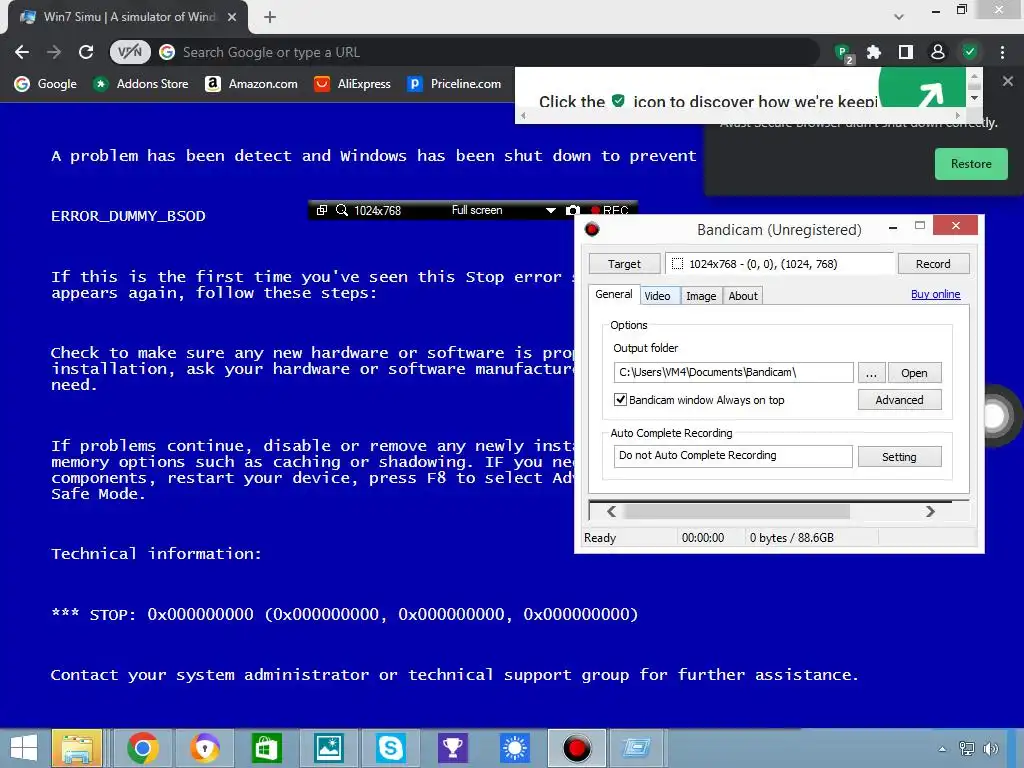The height and width of the screenshot is (768, 1024).
Task: Follow the Buy online link
Action: [935, 294]
